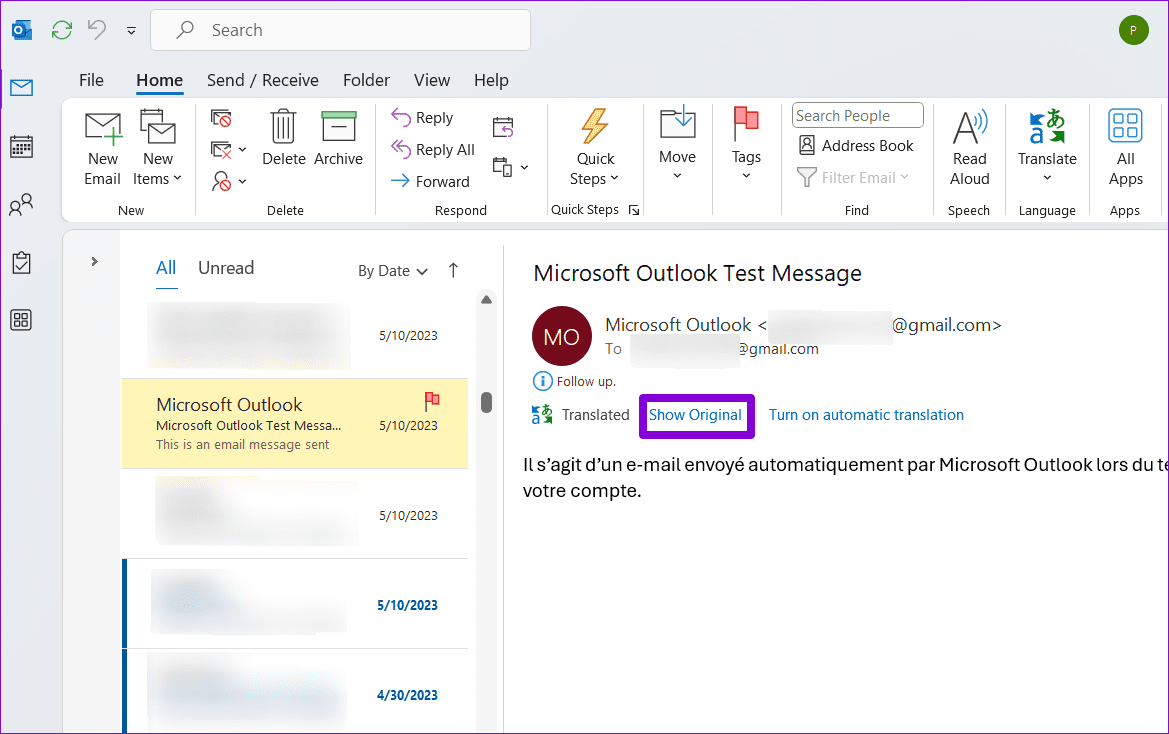Click Show Original on the translated email
Screen dimensions: 1169x734
click(x=696, y=414)
